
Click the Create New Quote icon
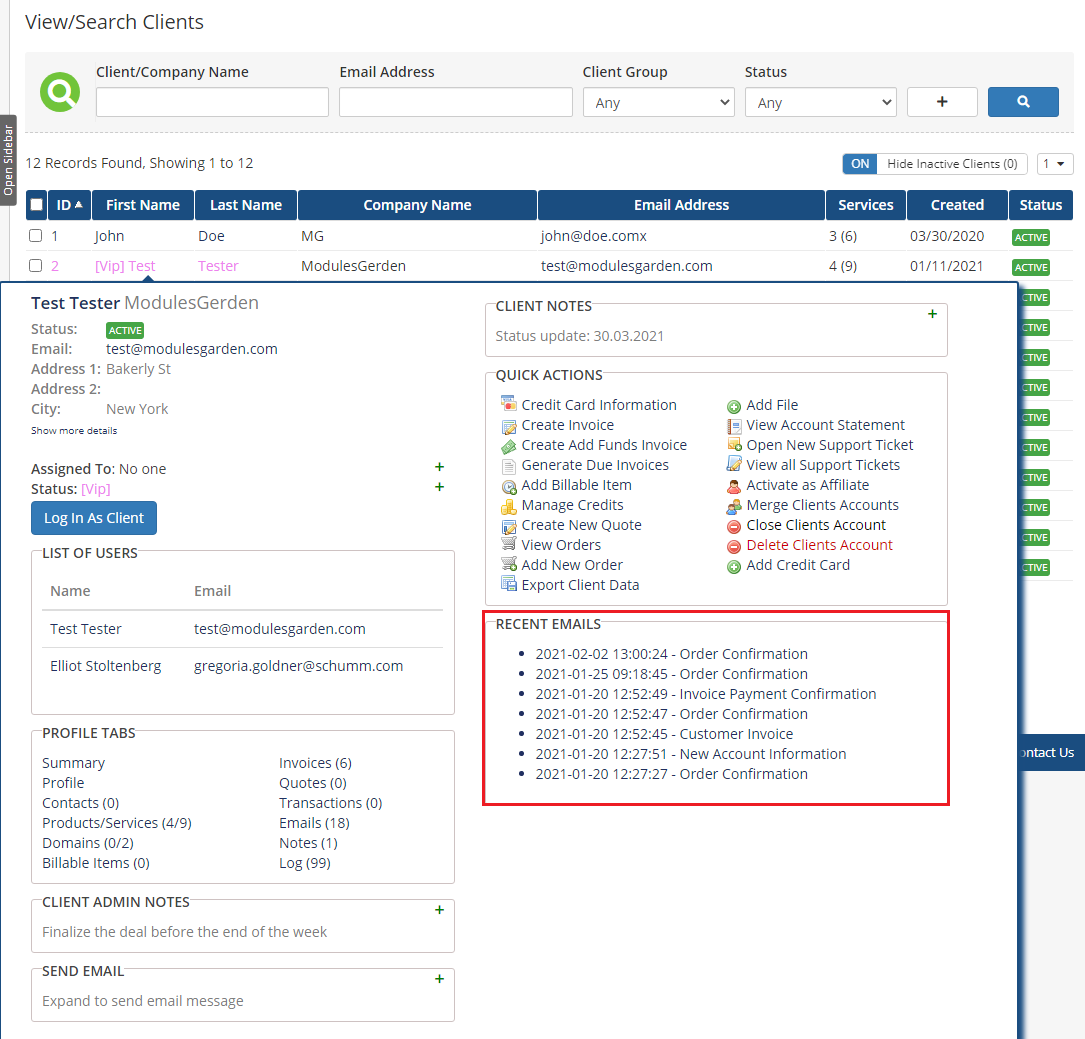(x=509, y=526)
